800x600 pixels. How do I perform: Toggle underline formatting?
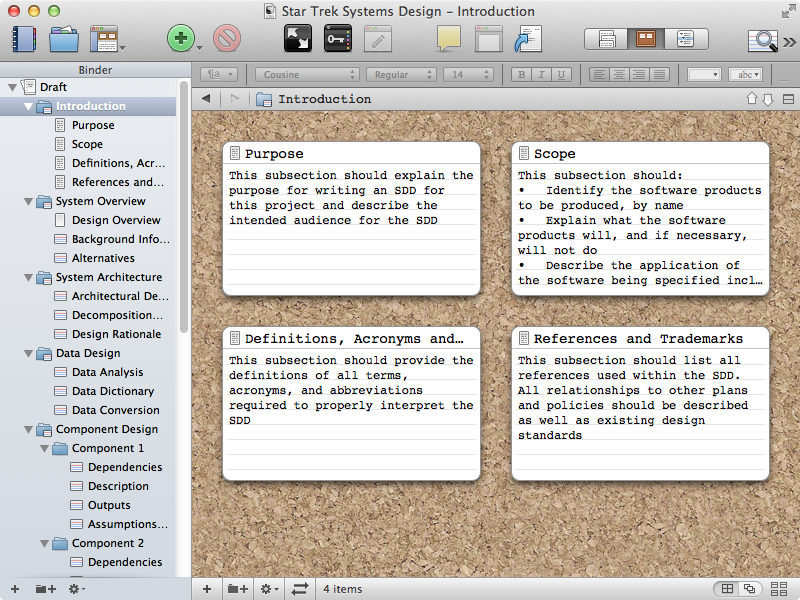[561, 74]
